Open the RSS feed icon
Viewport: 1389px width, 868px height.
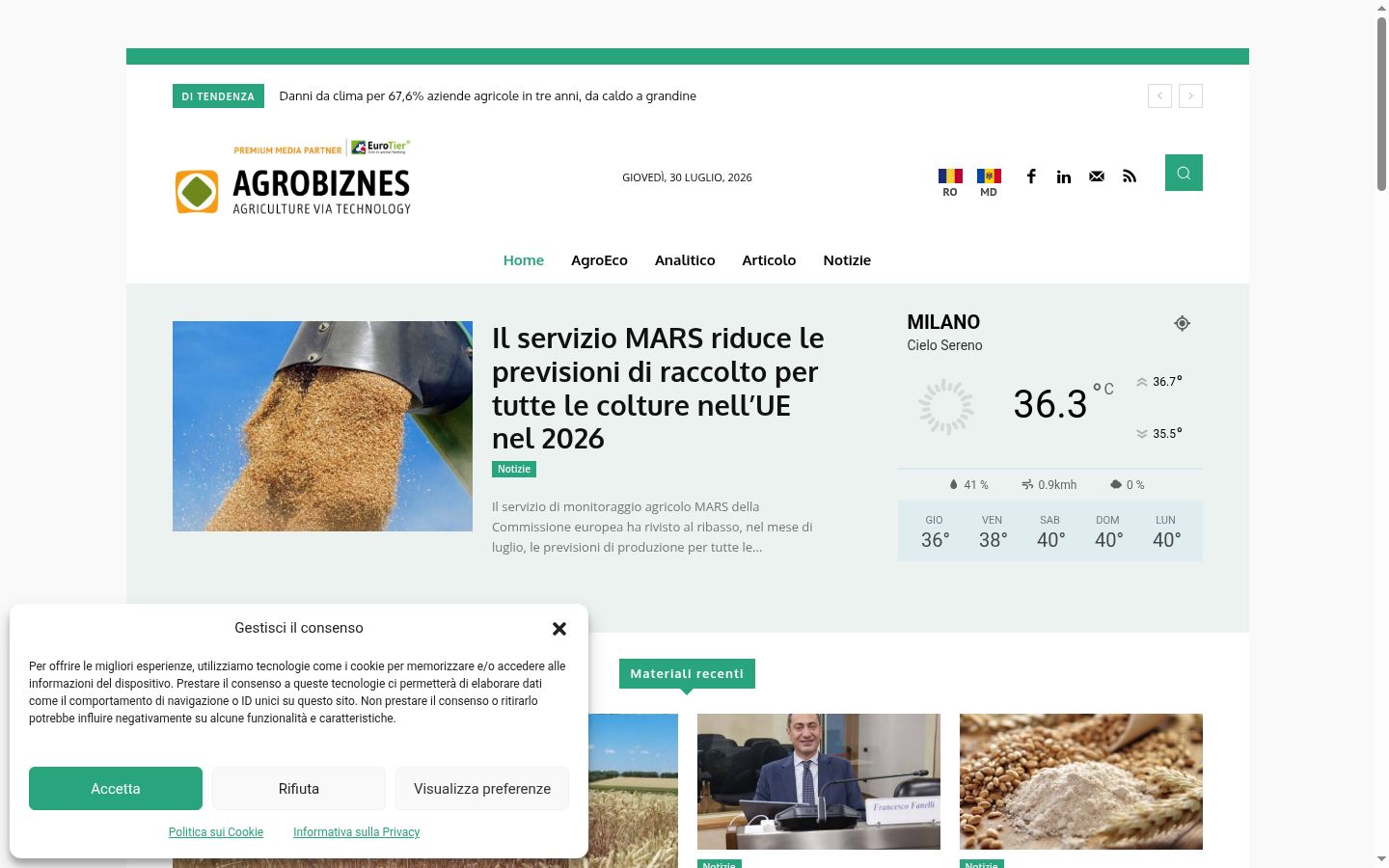point(1130,176)
